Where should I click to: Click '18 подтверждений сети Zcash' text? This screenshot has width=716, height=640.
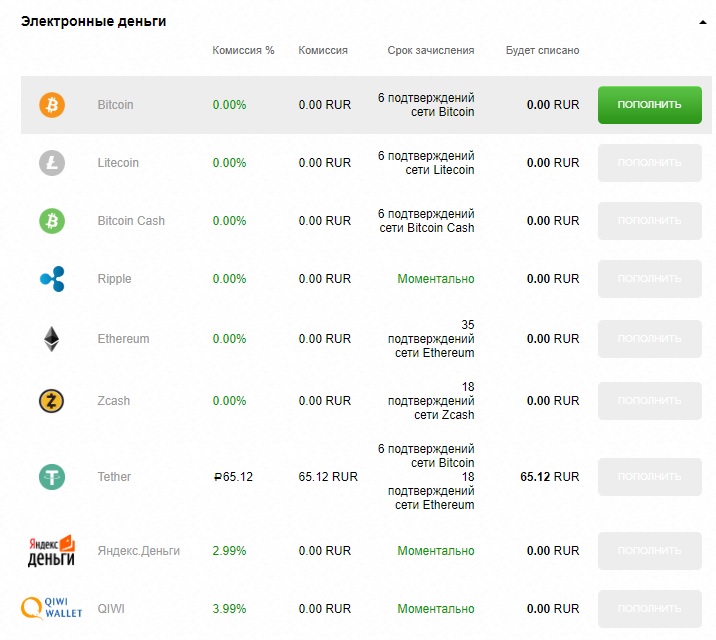(x=431, y=401)
